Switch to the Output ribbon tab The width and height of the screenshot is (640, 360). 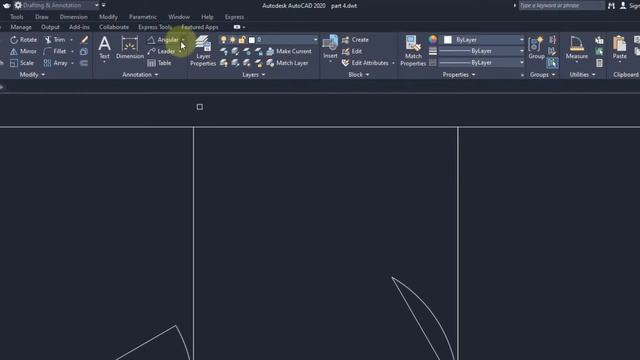click(x=50, y=27)
